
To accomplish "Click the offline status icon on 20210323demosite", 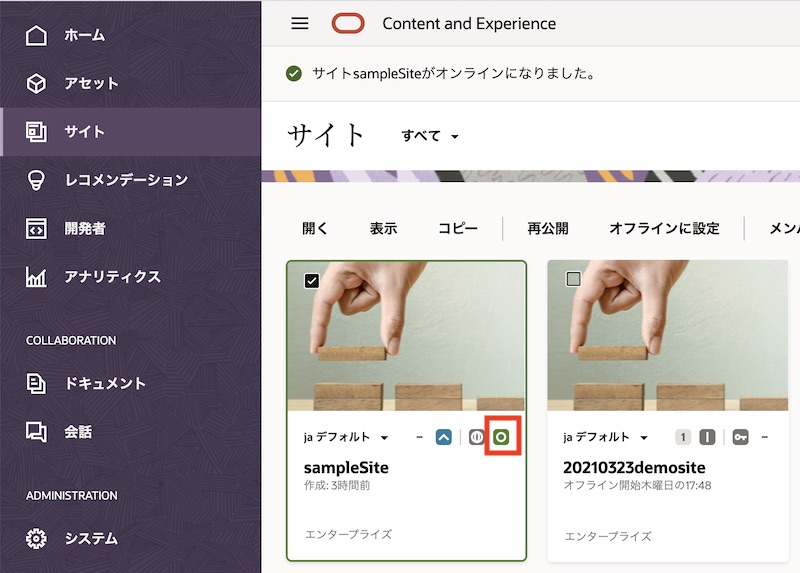I will (x=707, y=437).
